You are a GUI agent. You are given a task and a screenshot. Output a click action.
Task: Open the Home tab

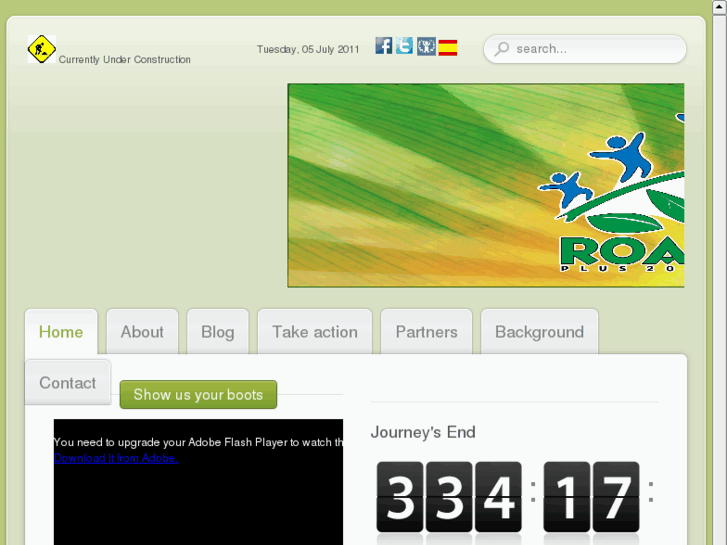61,332
